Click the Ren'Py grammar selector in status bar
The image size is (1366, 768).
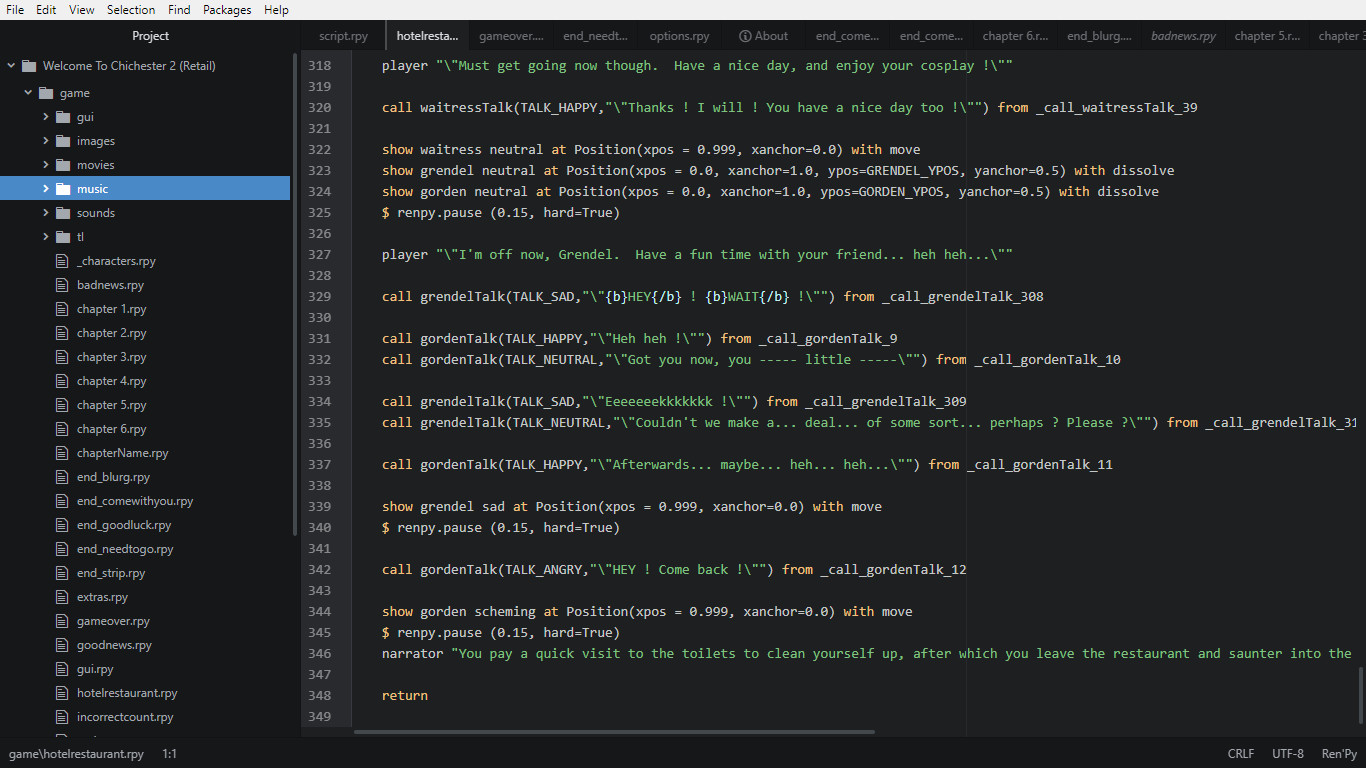tap(1338, 753)
